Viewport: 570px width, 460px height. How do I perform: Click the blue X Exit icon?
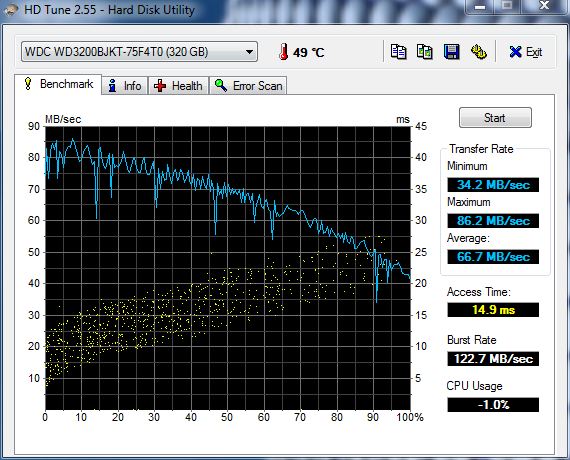click(515, 52)
